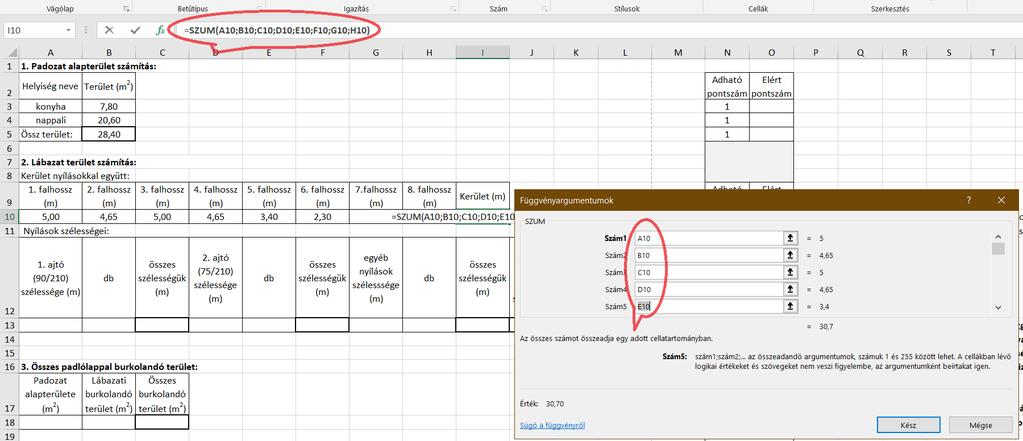Open the Vágólap group dialog launcher
The image size is (1023, 441).
[126, 9]
